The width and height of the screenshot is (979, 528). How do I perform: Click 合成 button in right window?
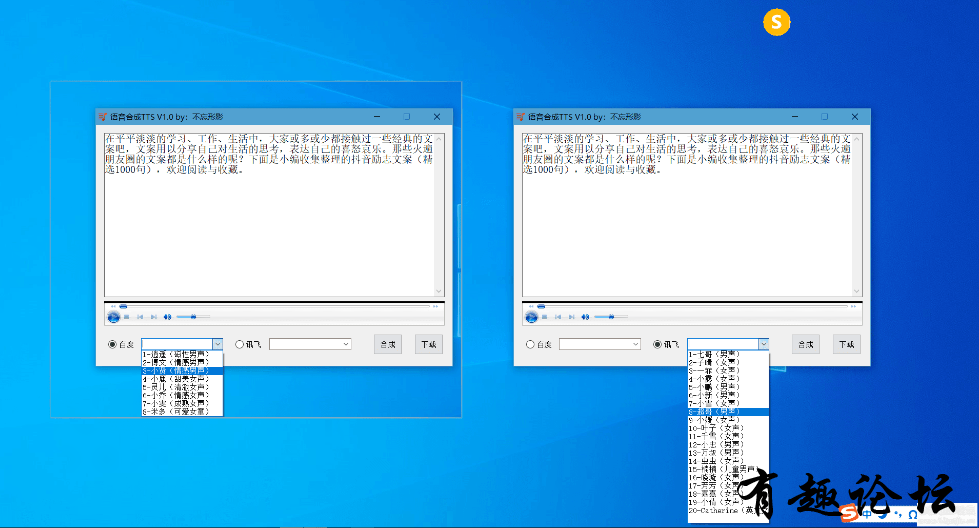click(805, 344)
